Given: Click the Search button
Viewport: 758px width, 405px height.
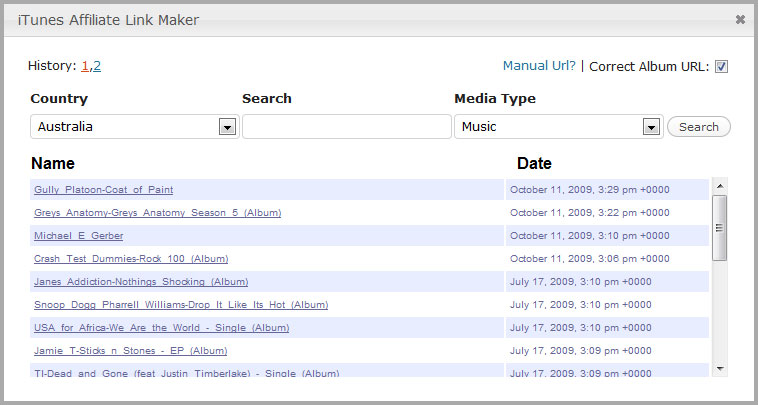Looking at the screenshot, I should (699, 127).
